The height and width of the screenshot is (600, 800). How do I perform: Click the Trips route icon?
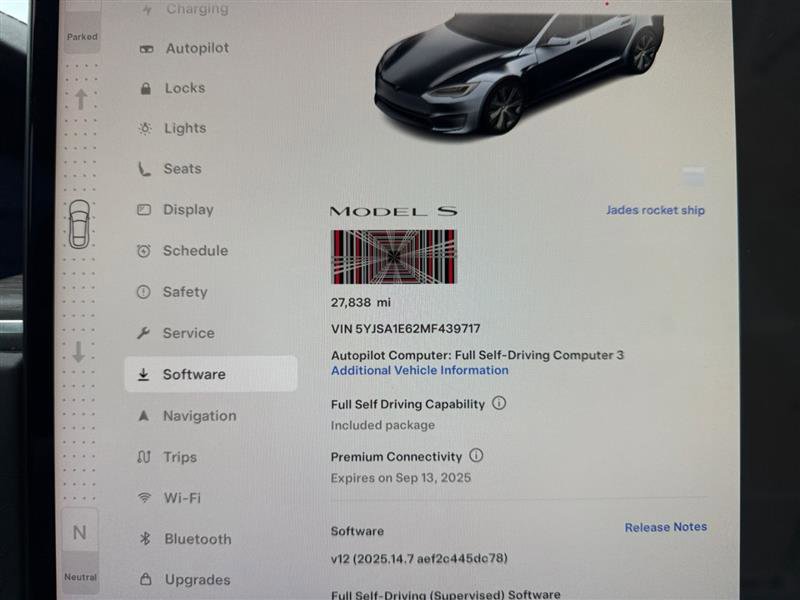(x=144, y=457)
